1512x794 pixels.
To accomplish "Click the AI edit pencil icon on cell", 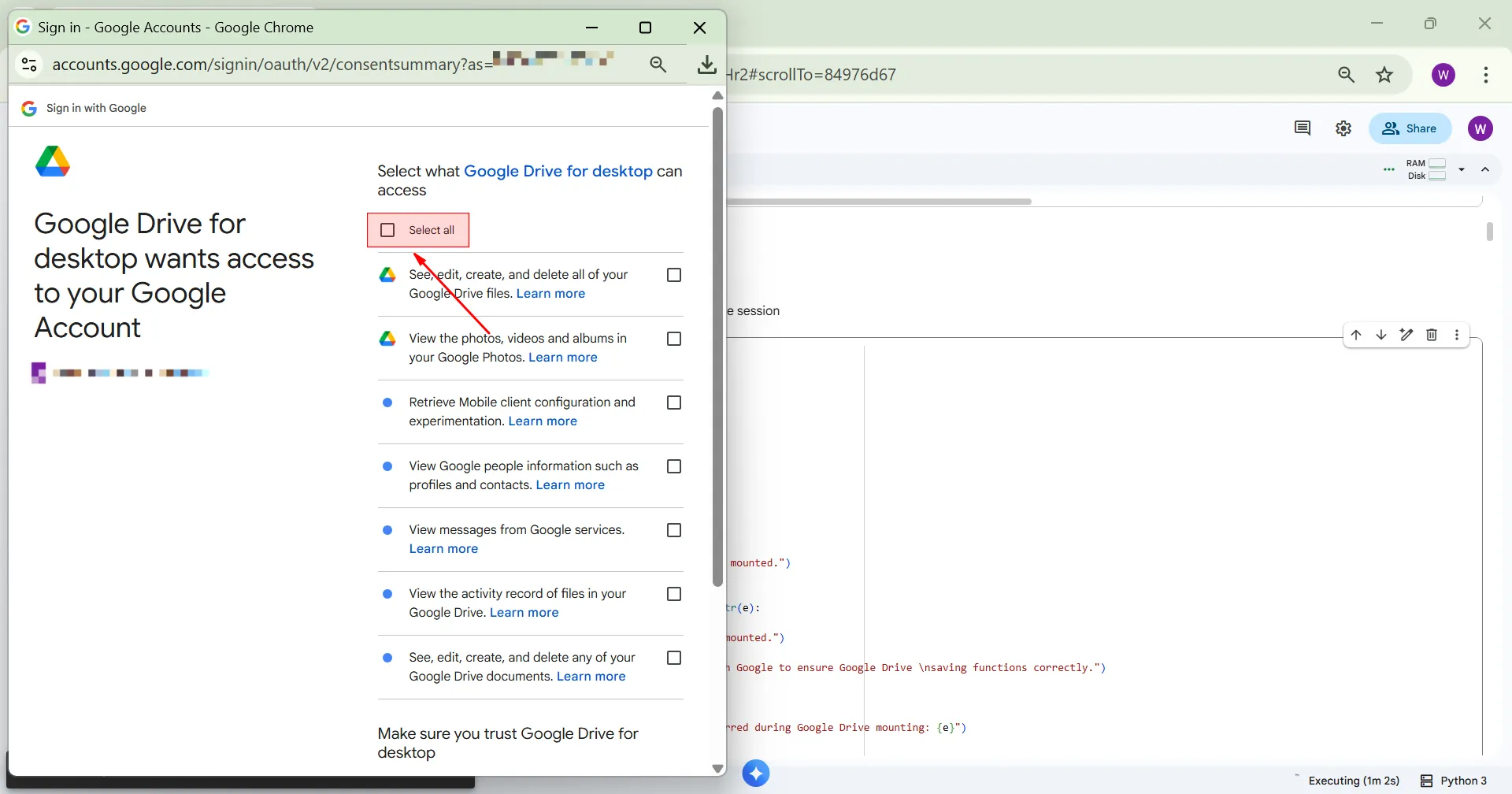I will pos(1406,335).
